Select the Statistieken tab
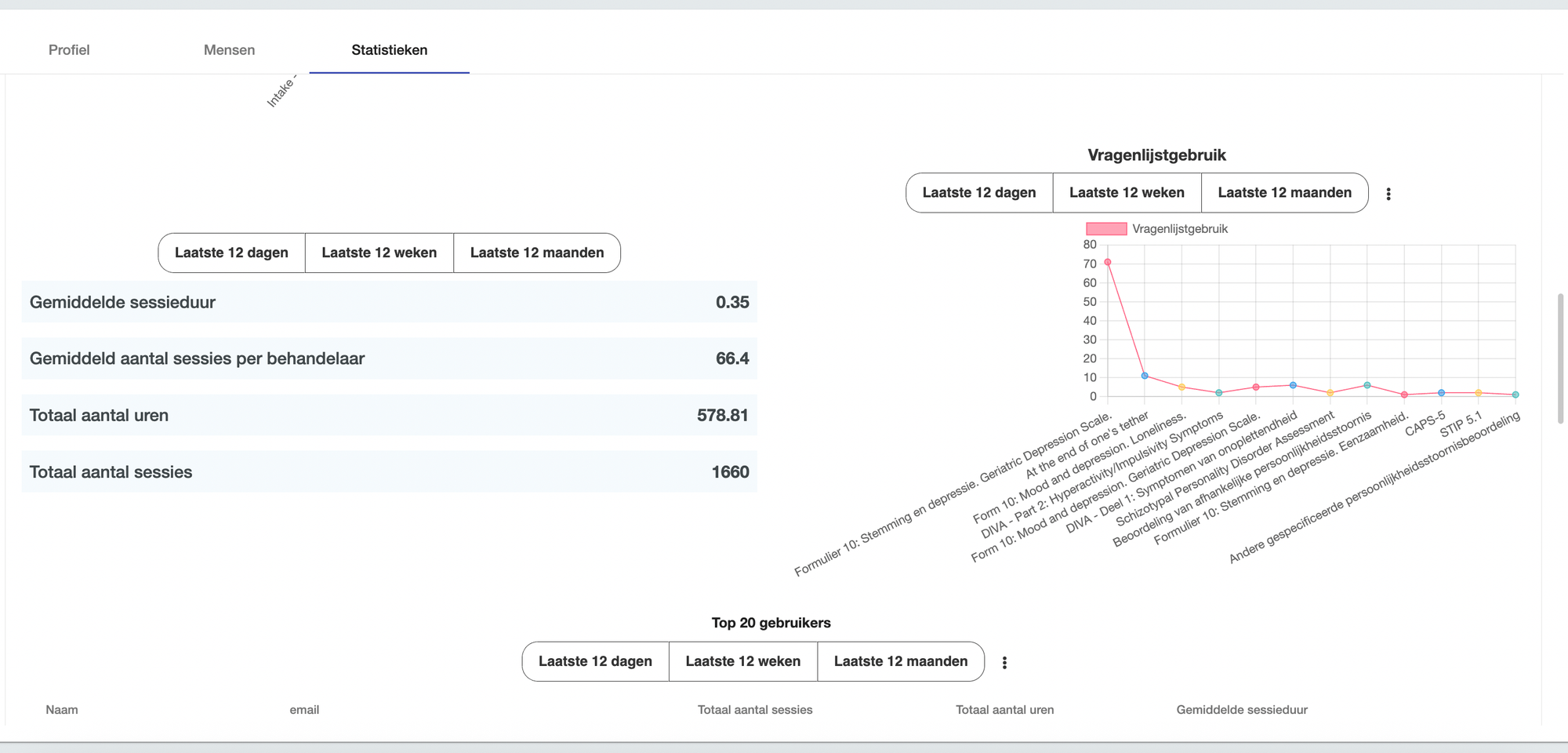The image size is (1568, 753). [389, 50]
